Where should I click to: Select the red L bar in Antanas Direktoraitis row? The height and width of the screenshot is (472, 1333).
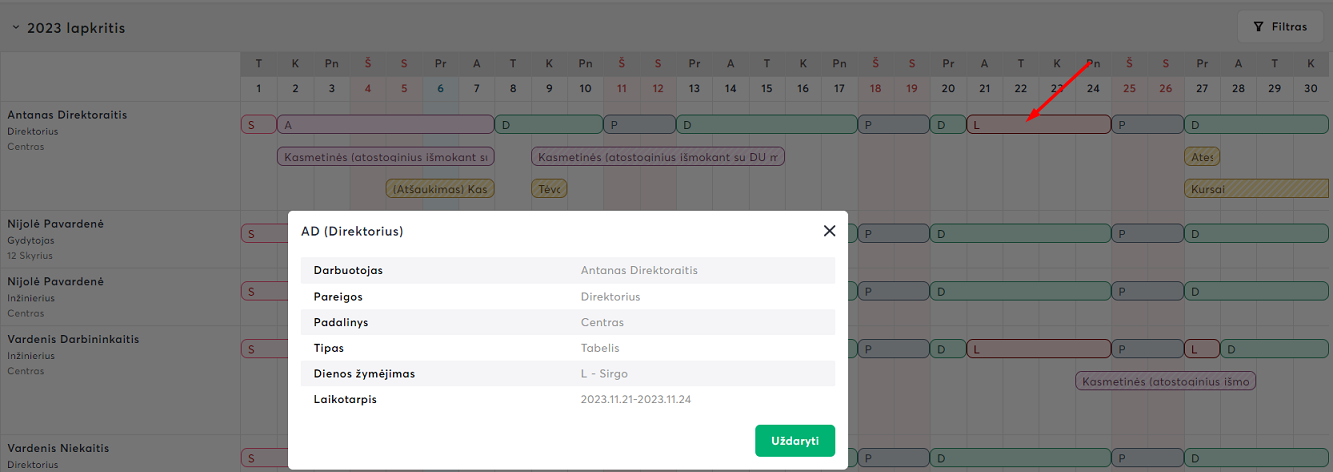click(1038, 125)
